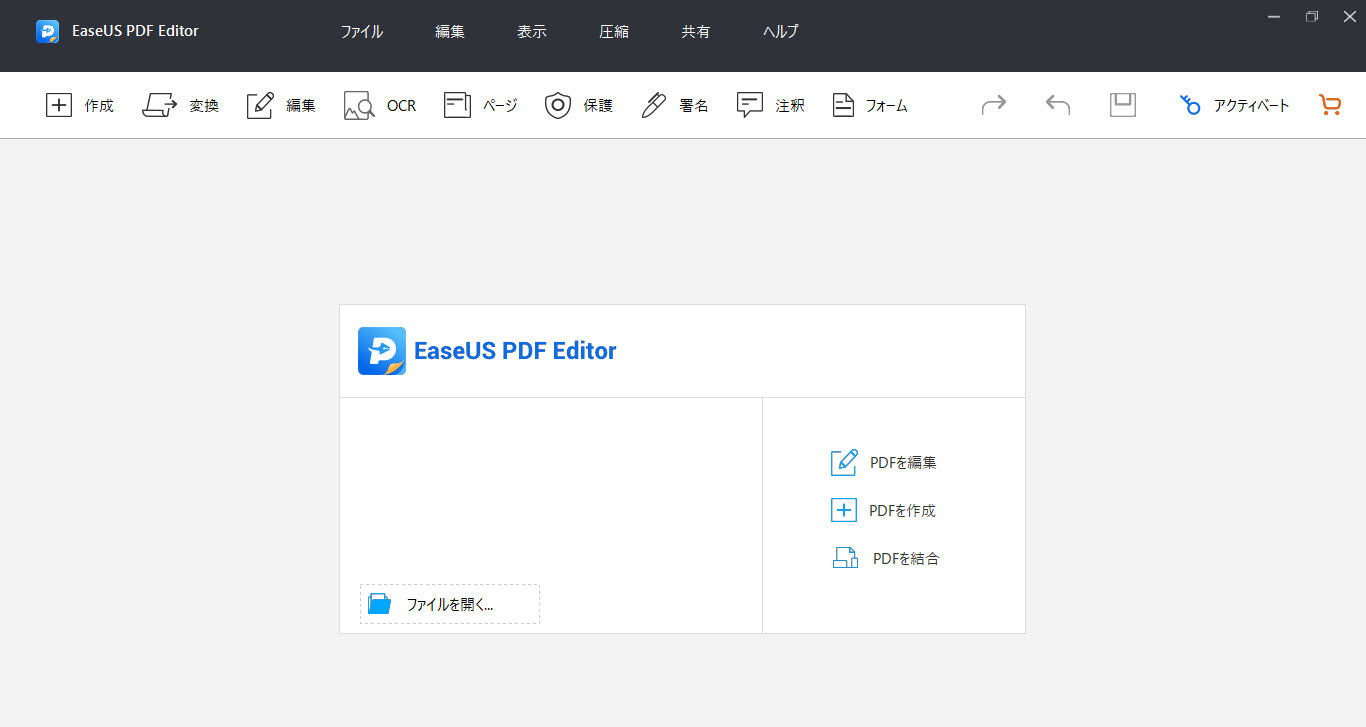Click the undo arrow icon
Screen dimensions: 1366x727
[1058, 104]
